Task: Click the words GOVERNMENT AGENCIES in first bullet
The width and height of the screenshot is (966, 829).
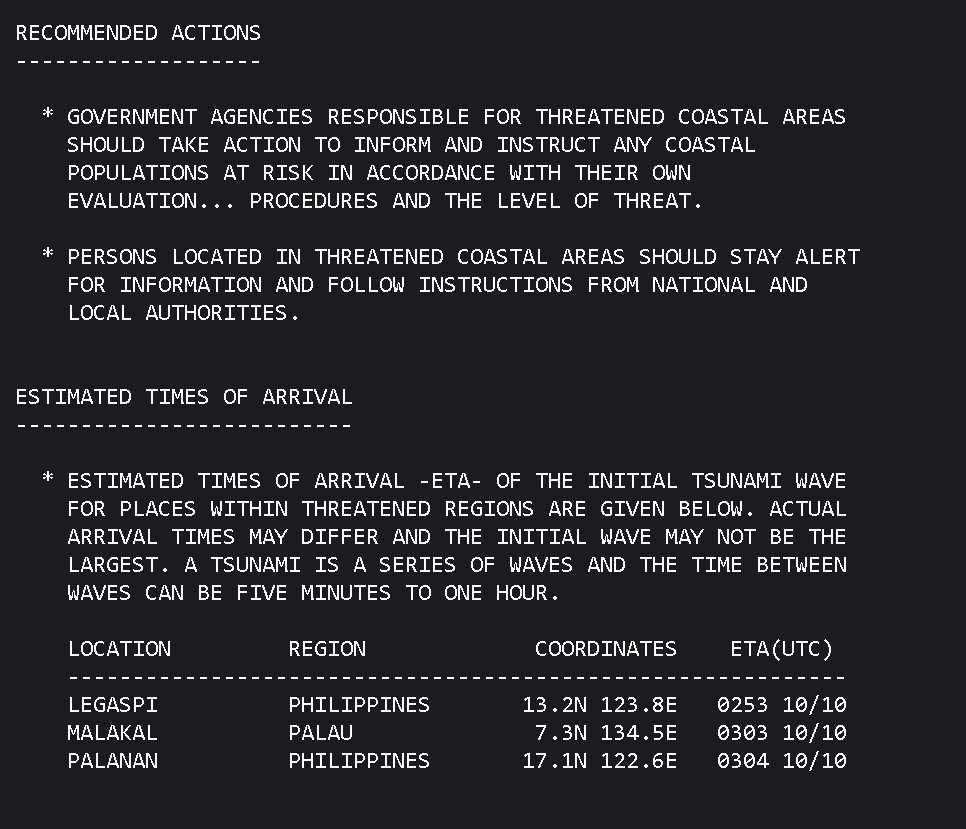Action: pyautogui.click(x=190, y=117)
